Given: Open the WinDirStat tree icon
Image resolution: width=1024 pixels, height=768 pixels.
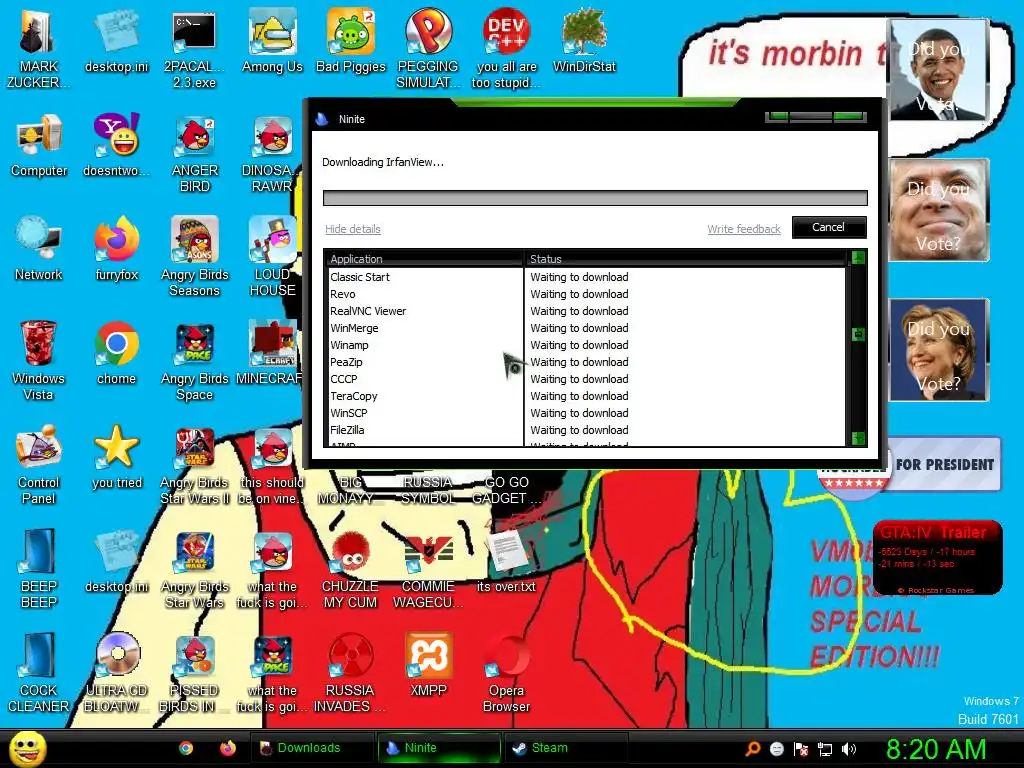Looking at the screenshot, I should tap(584, 40).
